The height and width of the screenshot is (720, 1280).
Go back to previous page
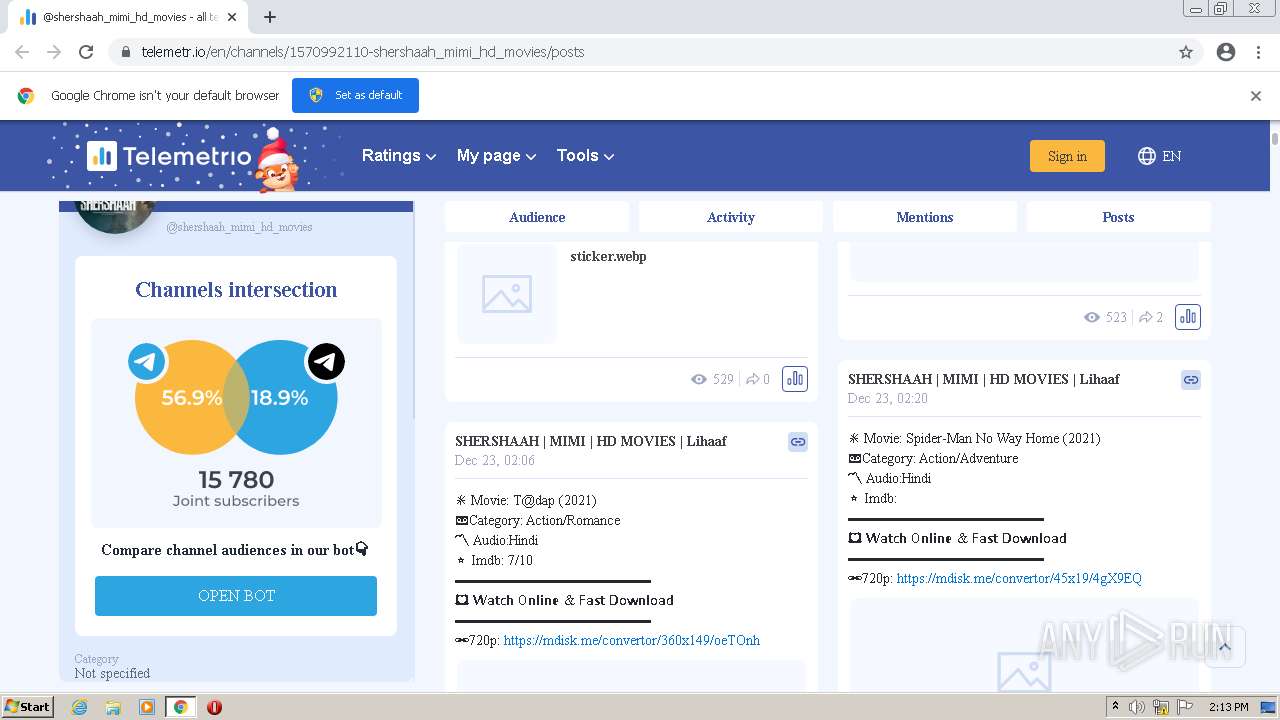click(x=22, y=52)
